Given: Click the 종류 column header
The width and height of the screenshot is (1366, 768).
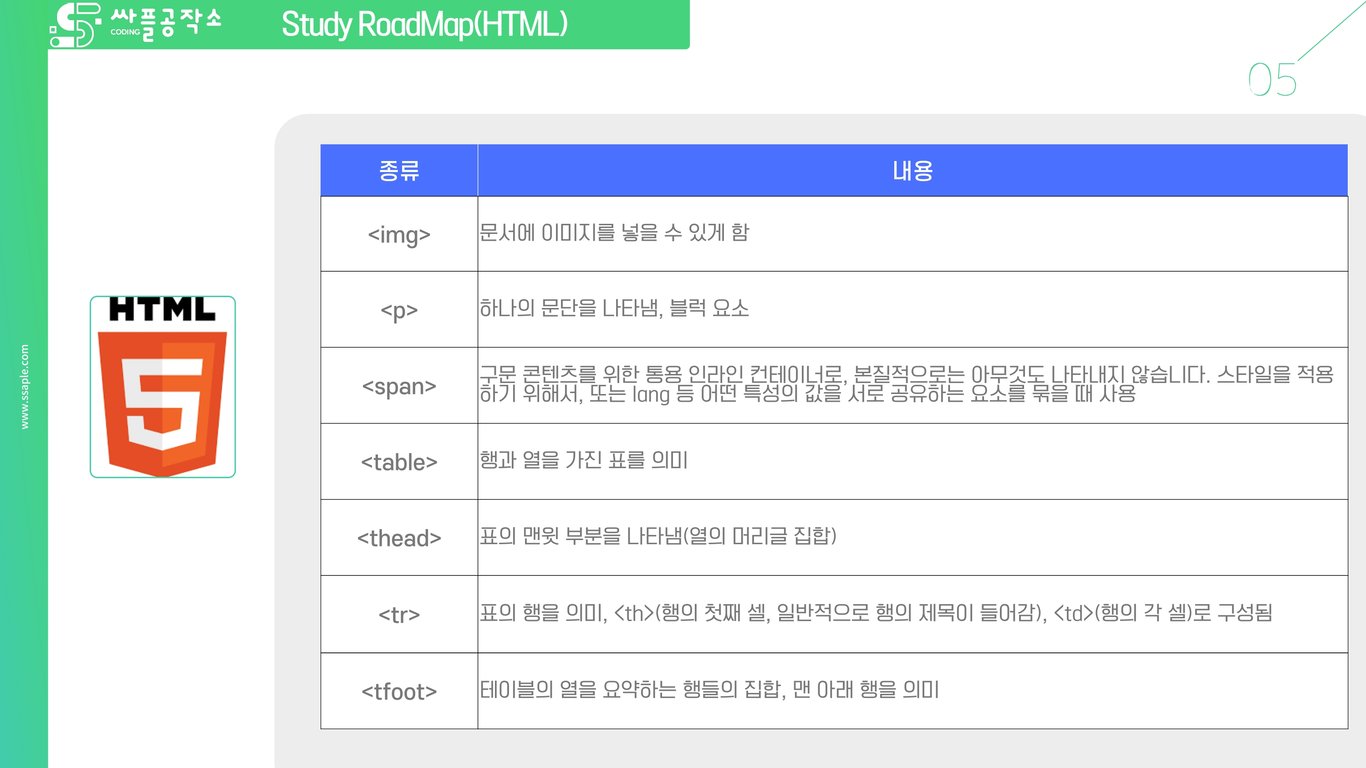Looking at the screenshot, I should pos(398,170).
